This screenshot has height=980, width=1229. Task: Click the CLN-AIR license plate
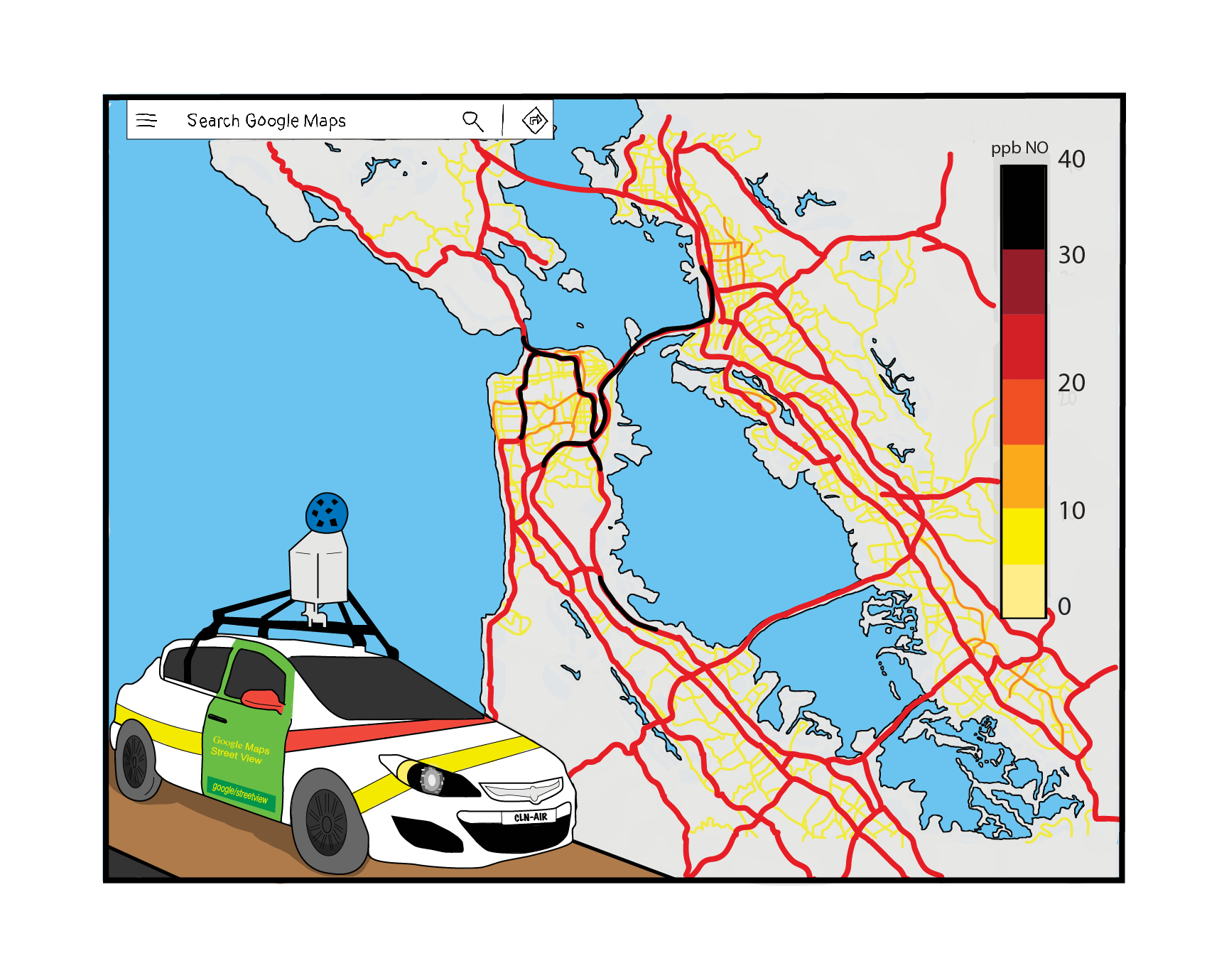[531, 817]
